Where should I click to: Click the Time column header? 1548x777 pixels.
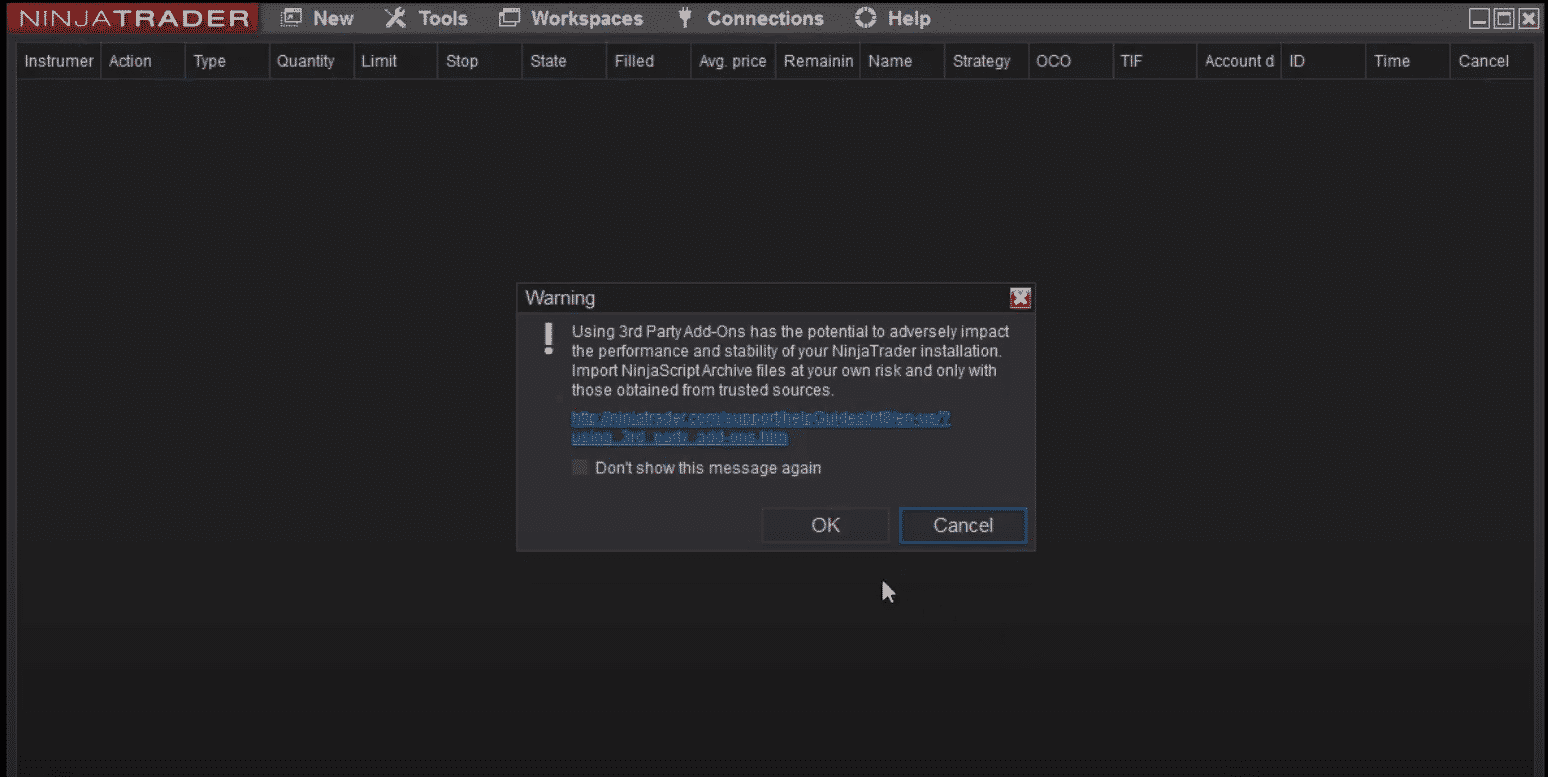pyautogui.click(x=1407, y=61)
